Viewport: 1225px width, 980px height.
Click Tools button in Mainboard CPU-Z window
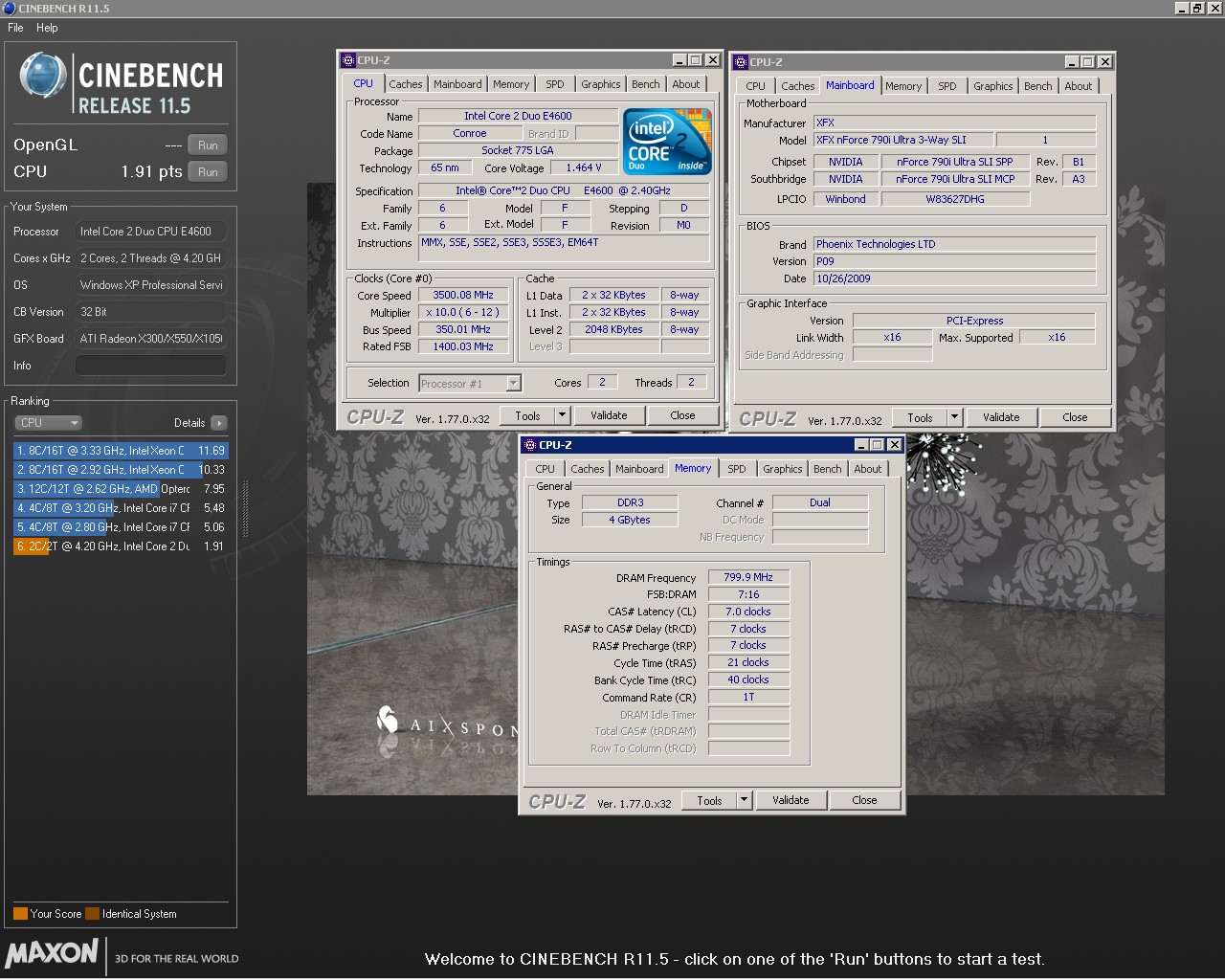click(x=920, y=417)
